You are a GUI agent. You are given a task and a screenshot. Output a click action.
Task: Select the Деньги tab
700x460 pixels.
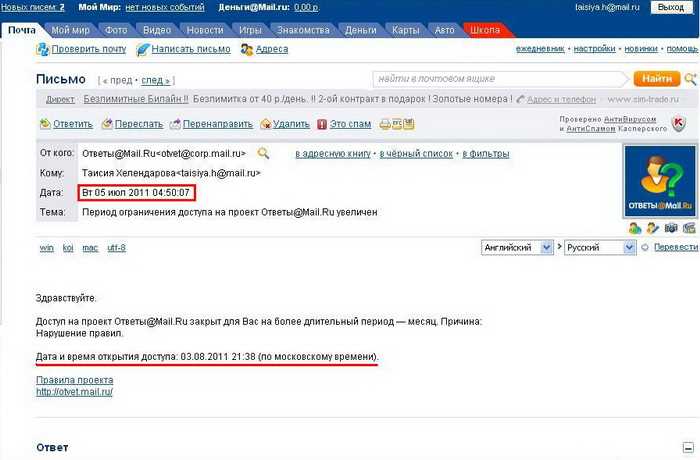tap(361, 30)
